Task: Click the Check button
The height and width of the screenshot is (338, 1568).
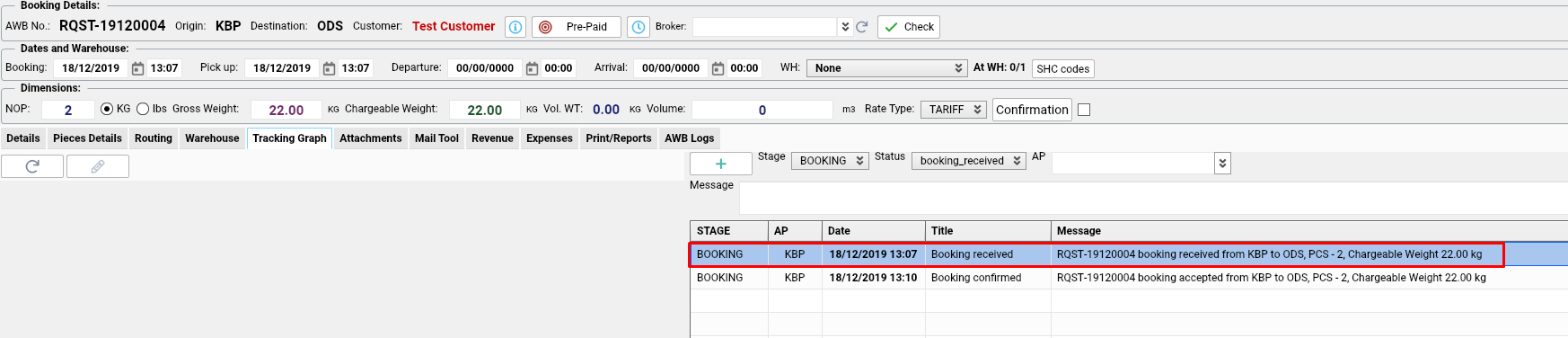Action: [x=909, y=27]
